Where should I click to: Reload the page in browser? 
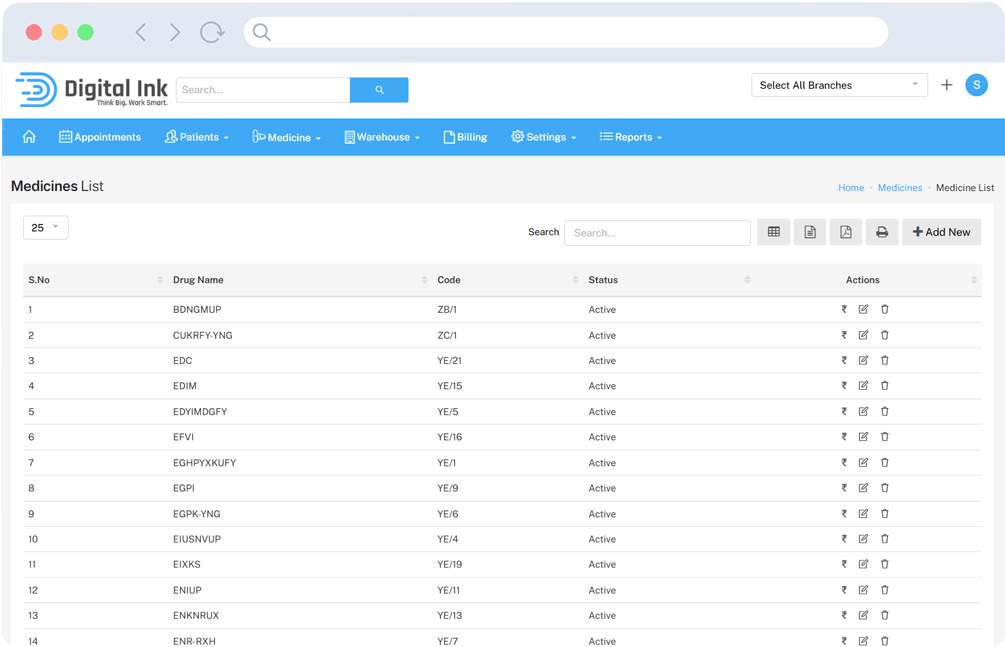(212, 33)
